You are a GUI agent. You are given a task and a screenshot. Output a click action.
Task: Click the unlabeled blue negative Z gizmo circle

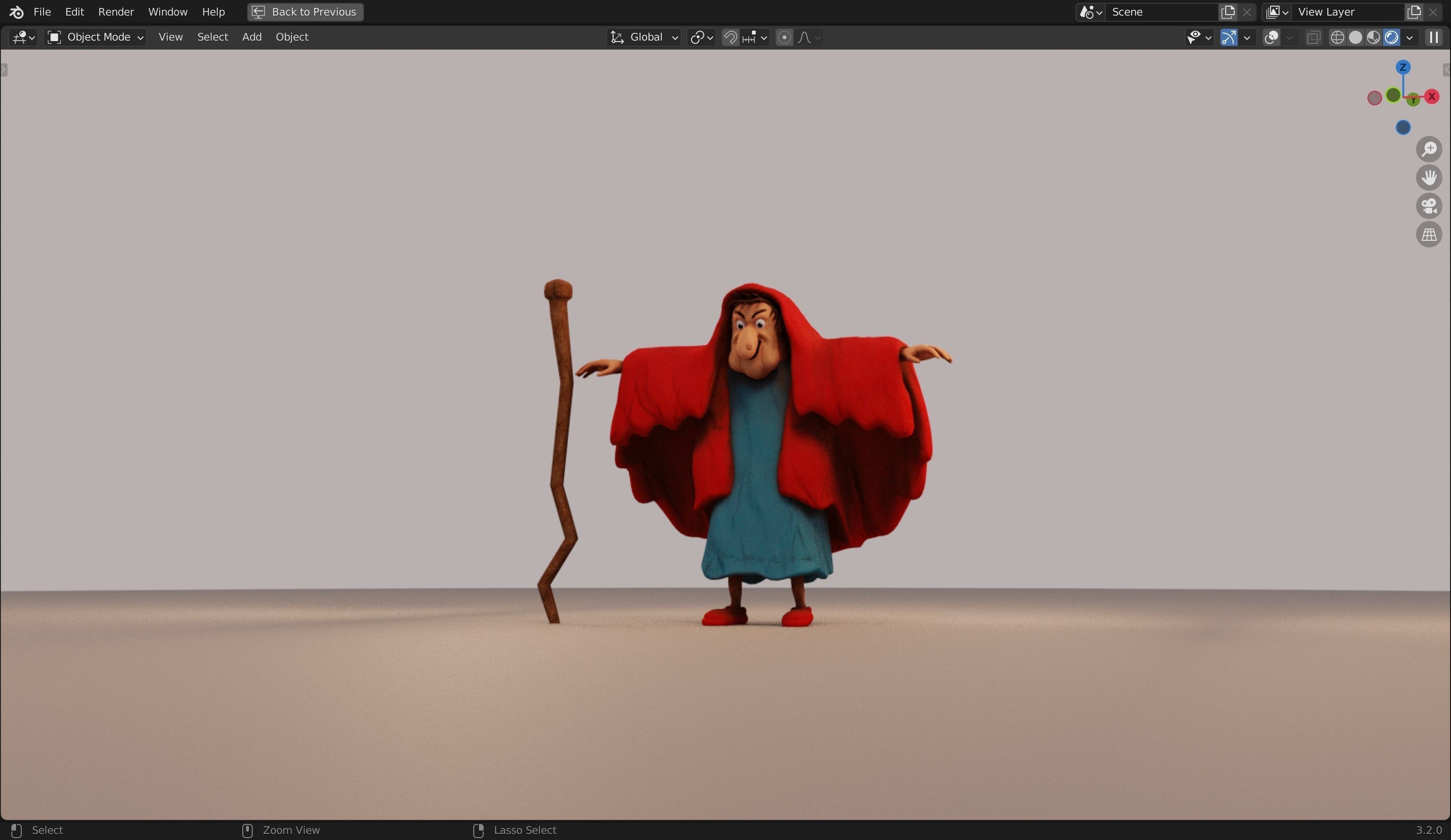pyautogui.click(x=1403, y=127)
